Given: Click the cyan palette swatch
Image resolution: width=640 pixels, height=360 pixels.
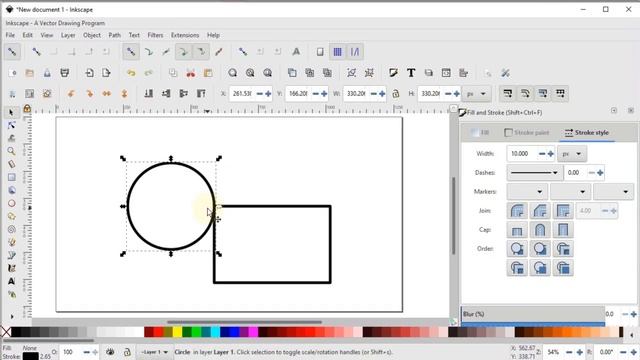Looking at the screenshot, I should [x=215, y=331].
